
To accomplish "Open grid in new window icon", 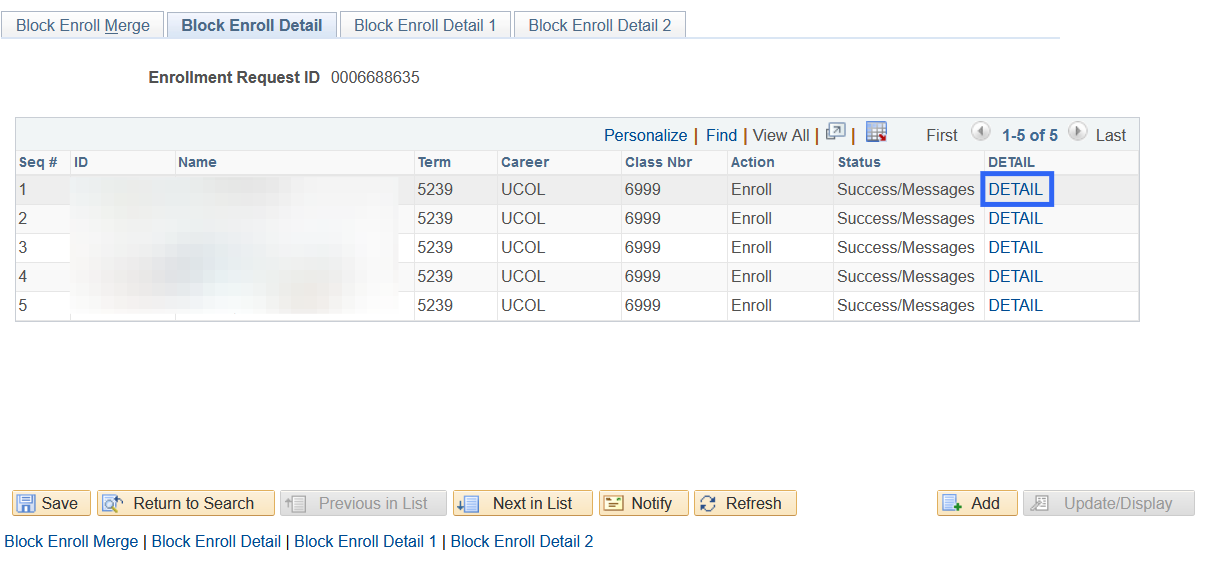I will [836, 133].
